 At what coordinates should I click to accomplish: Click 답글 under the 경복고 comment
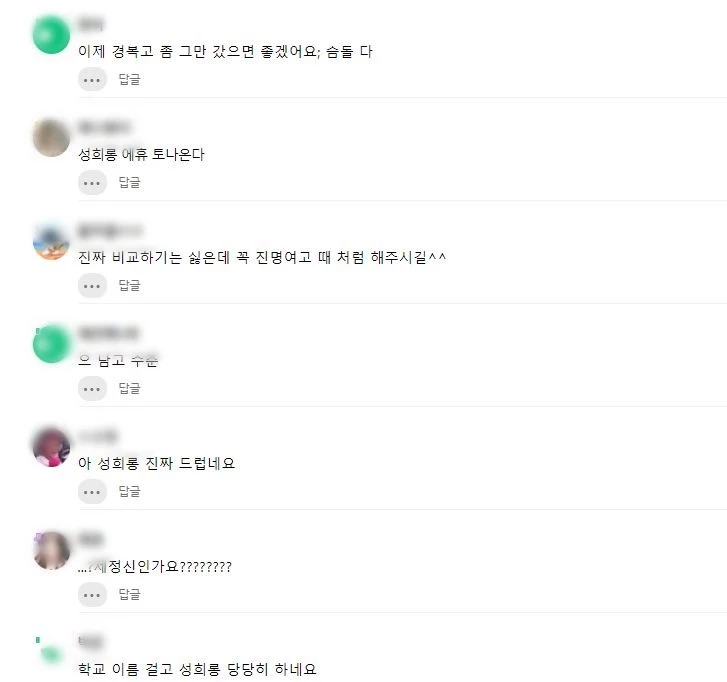pos(129,79)
